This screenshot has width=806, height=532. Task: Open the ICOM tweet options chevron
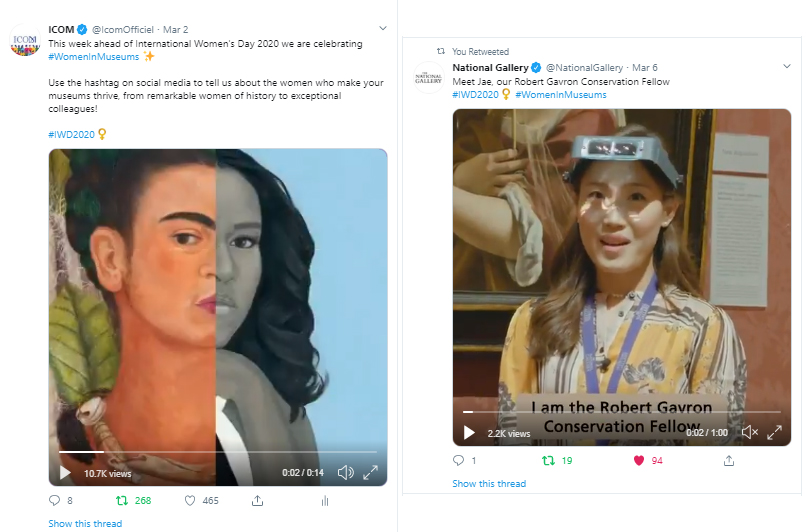tap(383, 27)
